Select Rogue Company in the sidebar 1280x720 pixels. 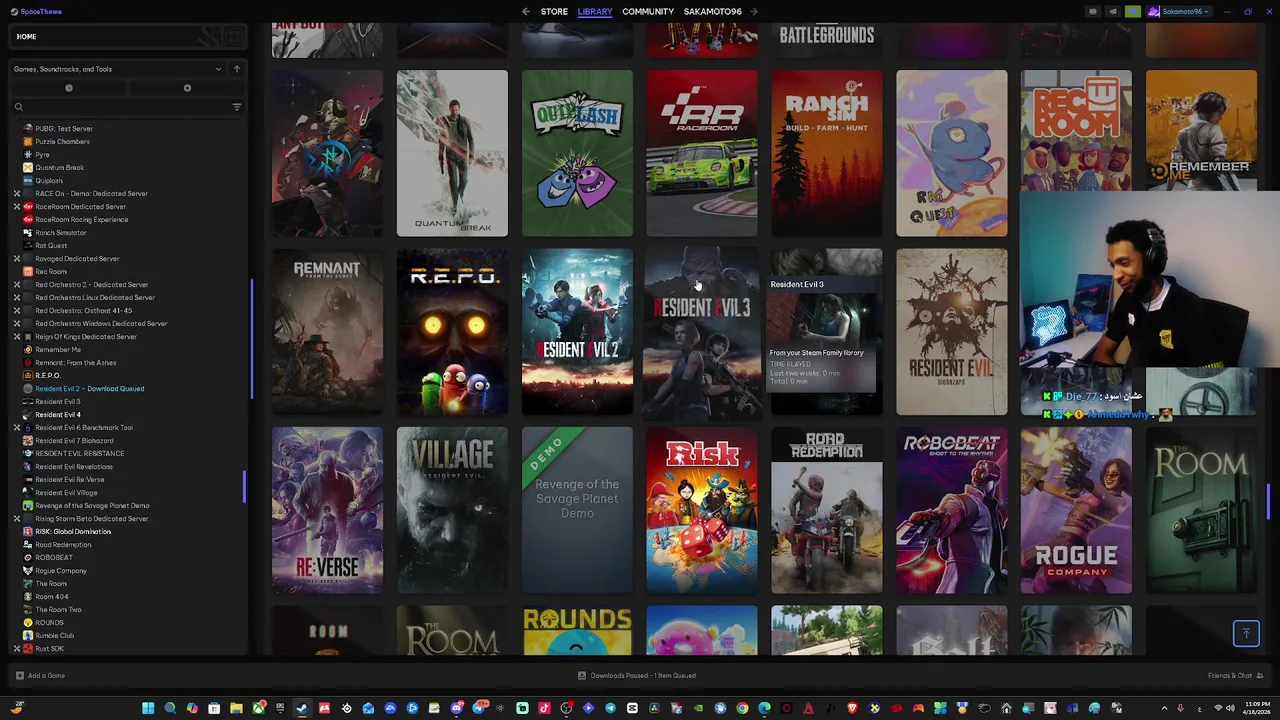pyautogui.click(x=60, y=570)
